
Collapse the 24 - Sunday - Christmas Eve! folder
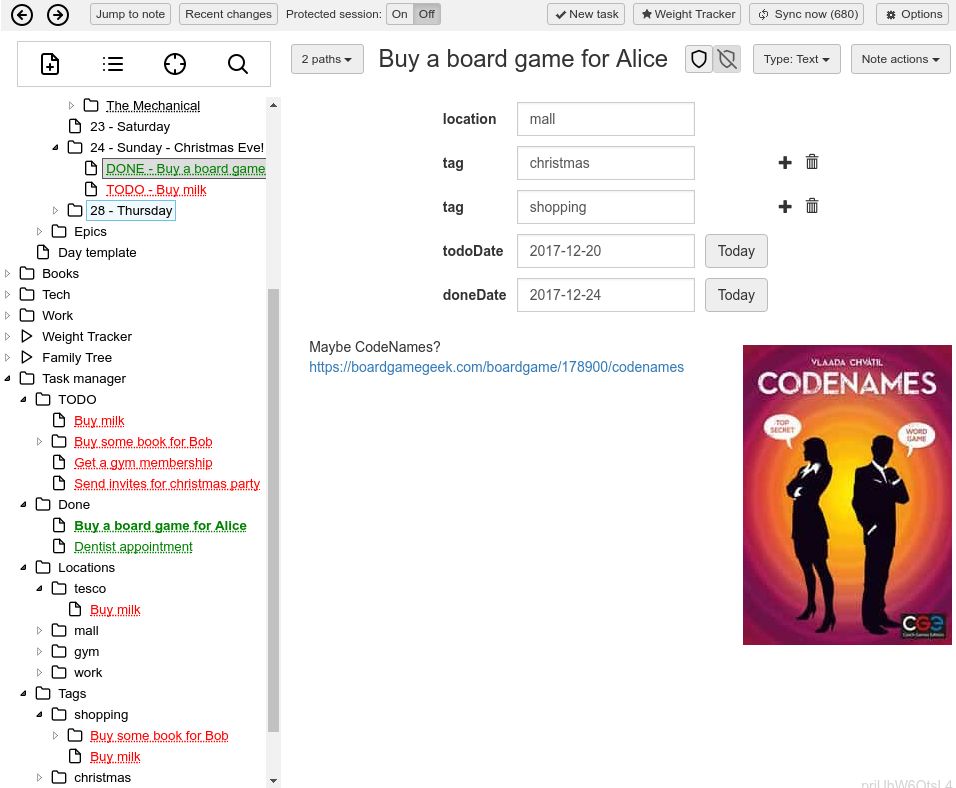pos(55,148)
